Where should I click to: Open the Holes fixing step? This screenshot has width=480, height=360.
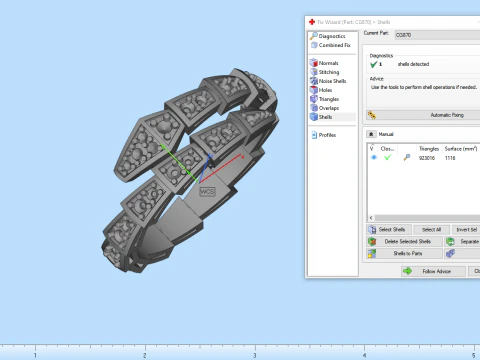click(321, 90)
